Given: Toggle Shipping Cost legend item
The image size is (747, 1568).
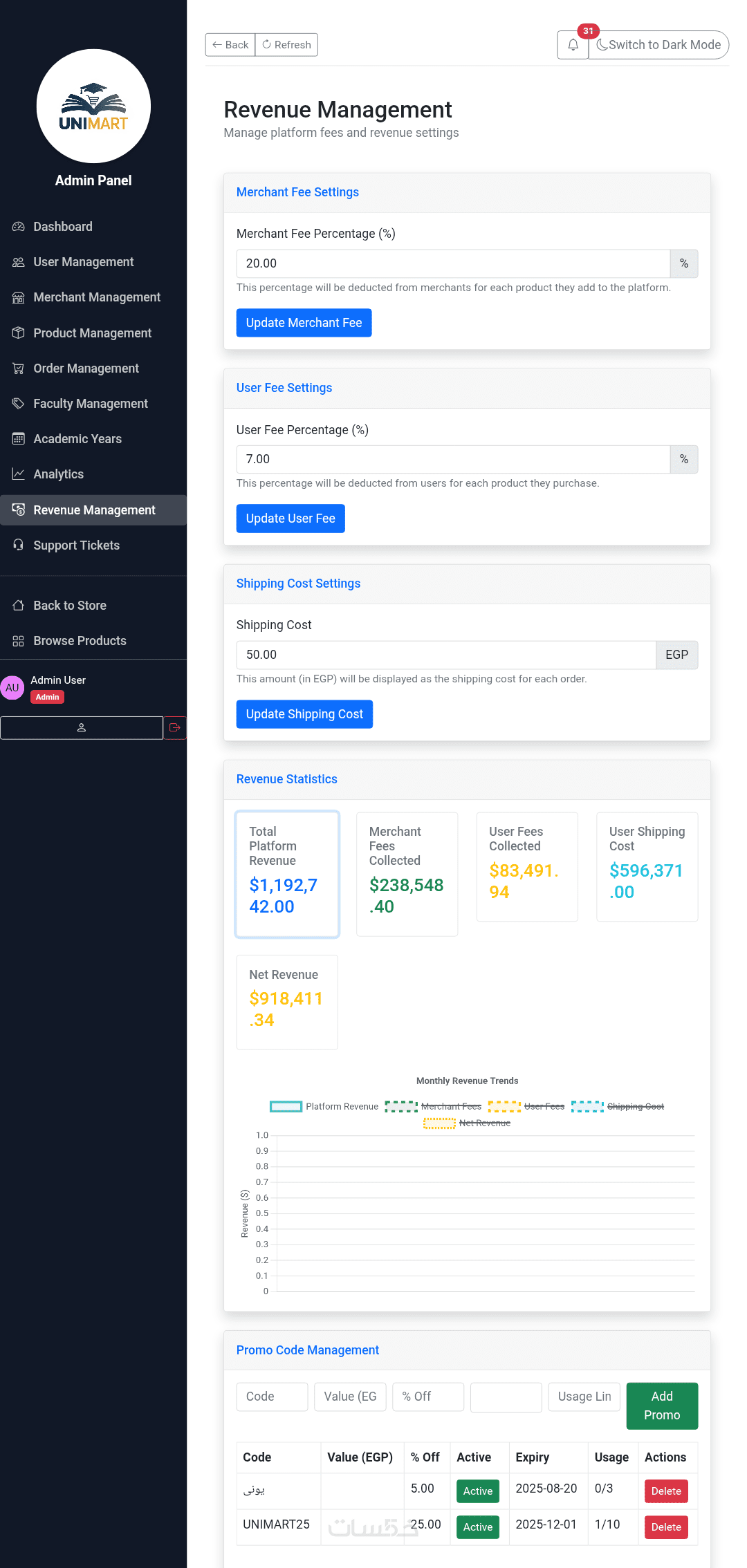Looking at the screenshot, I should [x=617, y=1106].
